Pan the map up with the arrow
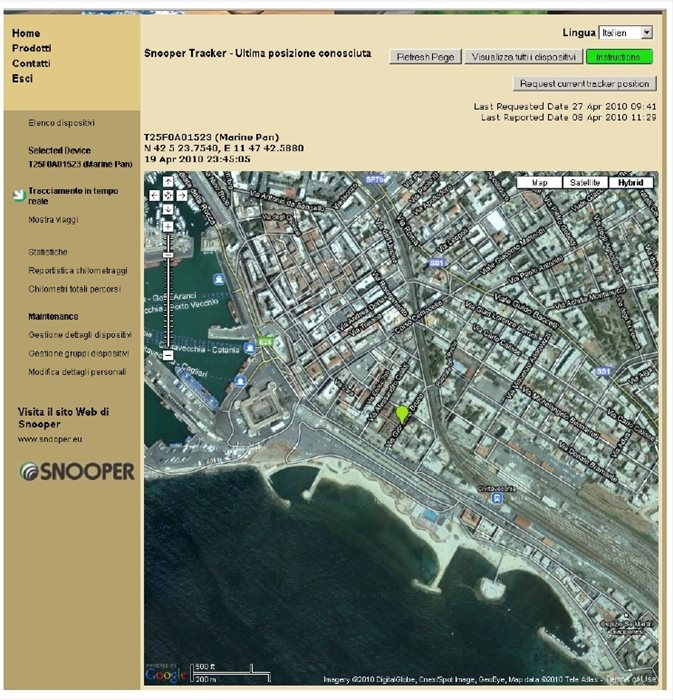673x700 pixels. coord(168,181)
